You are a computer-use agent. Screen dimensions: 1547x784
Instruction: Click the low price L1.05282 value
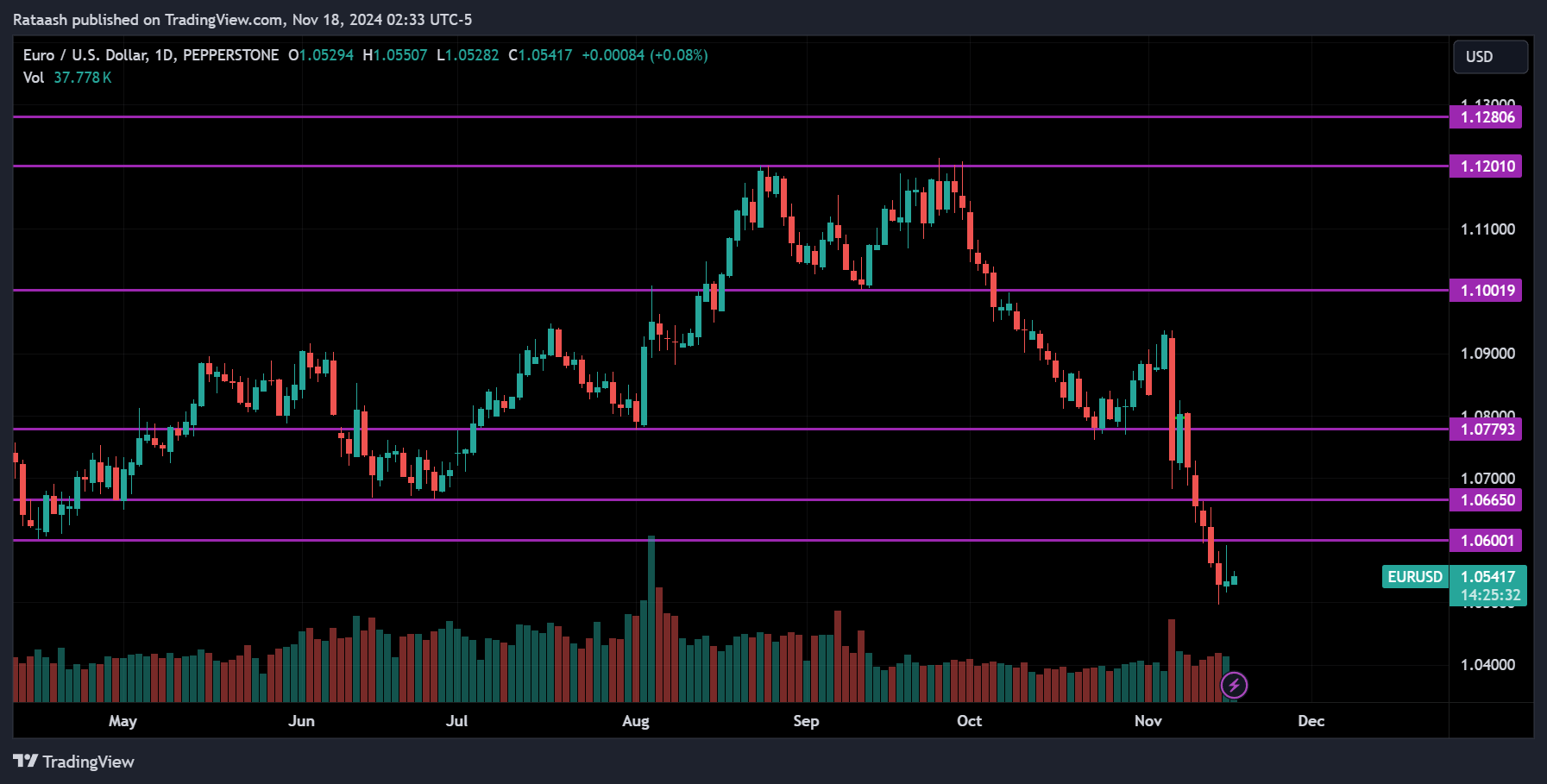coord(468,55)
